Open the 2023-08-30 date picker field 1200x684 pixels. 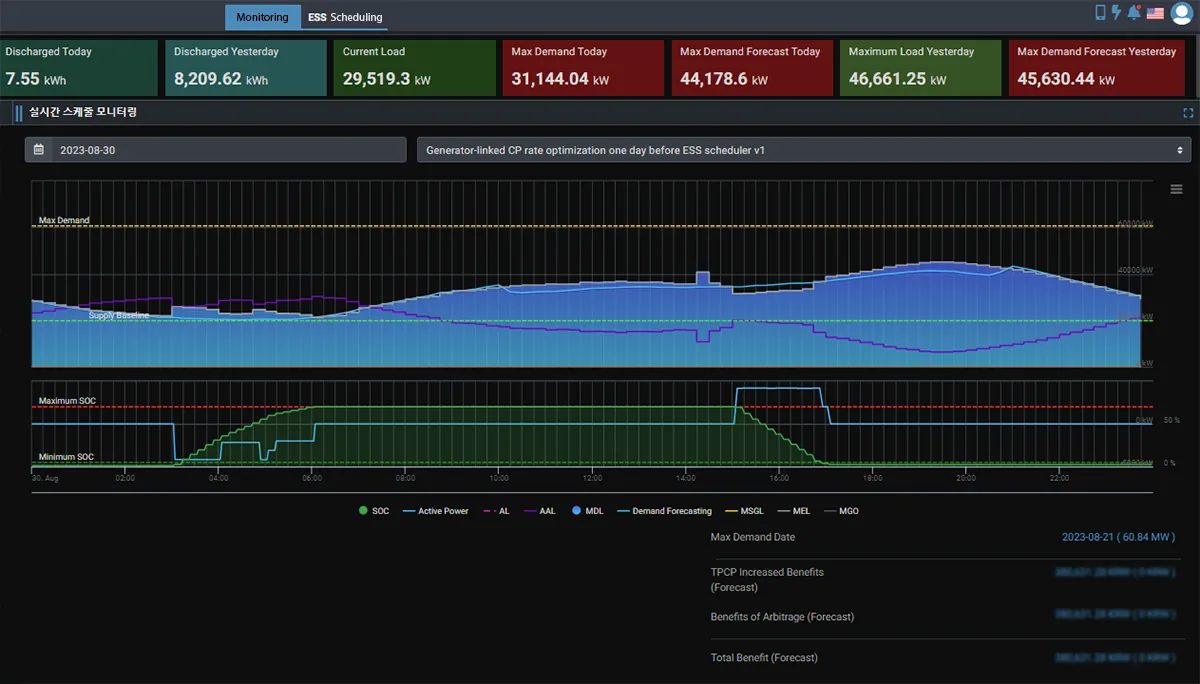(x=215, y=150)
